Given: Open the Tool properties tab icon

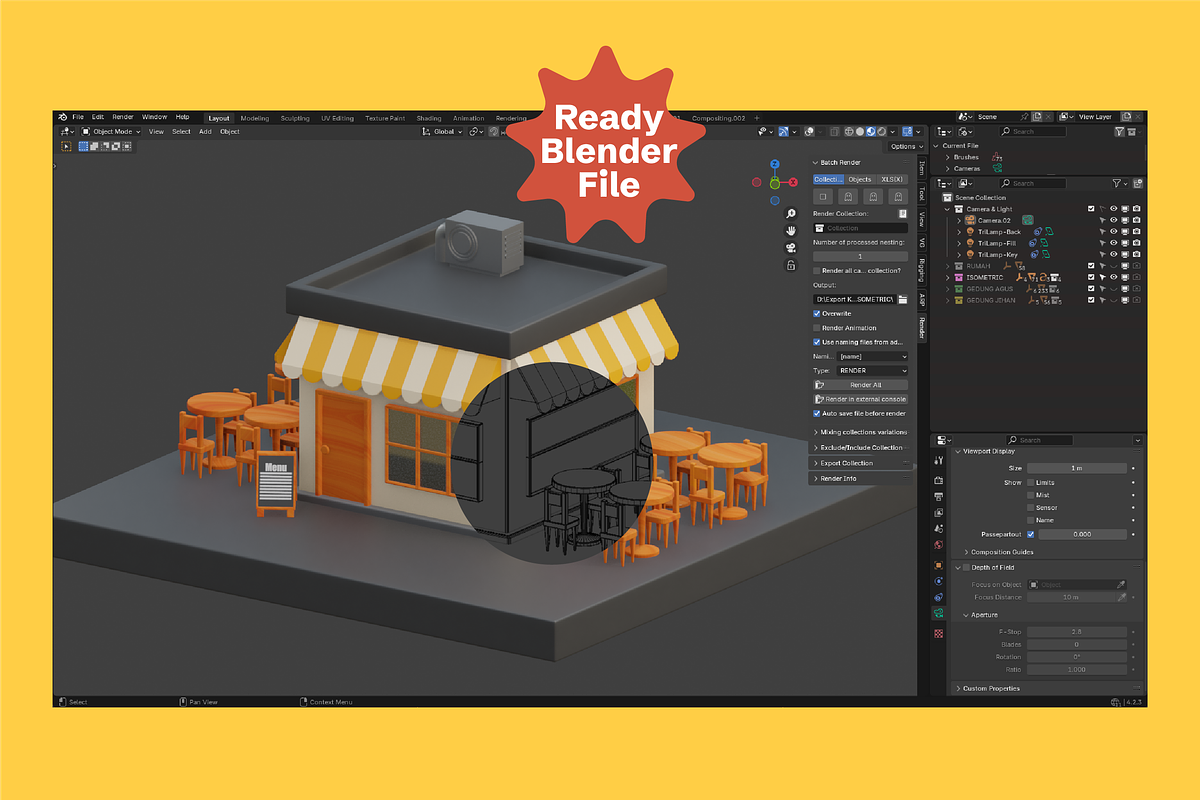Looking at the screenshot, I should [x=938, y=461].
